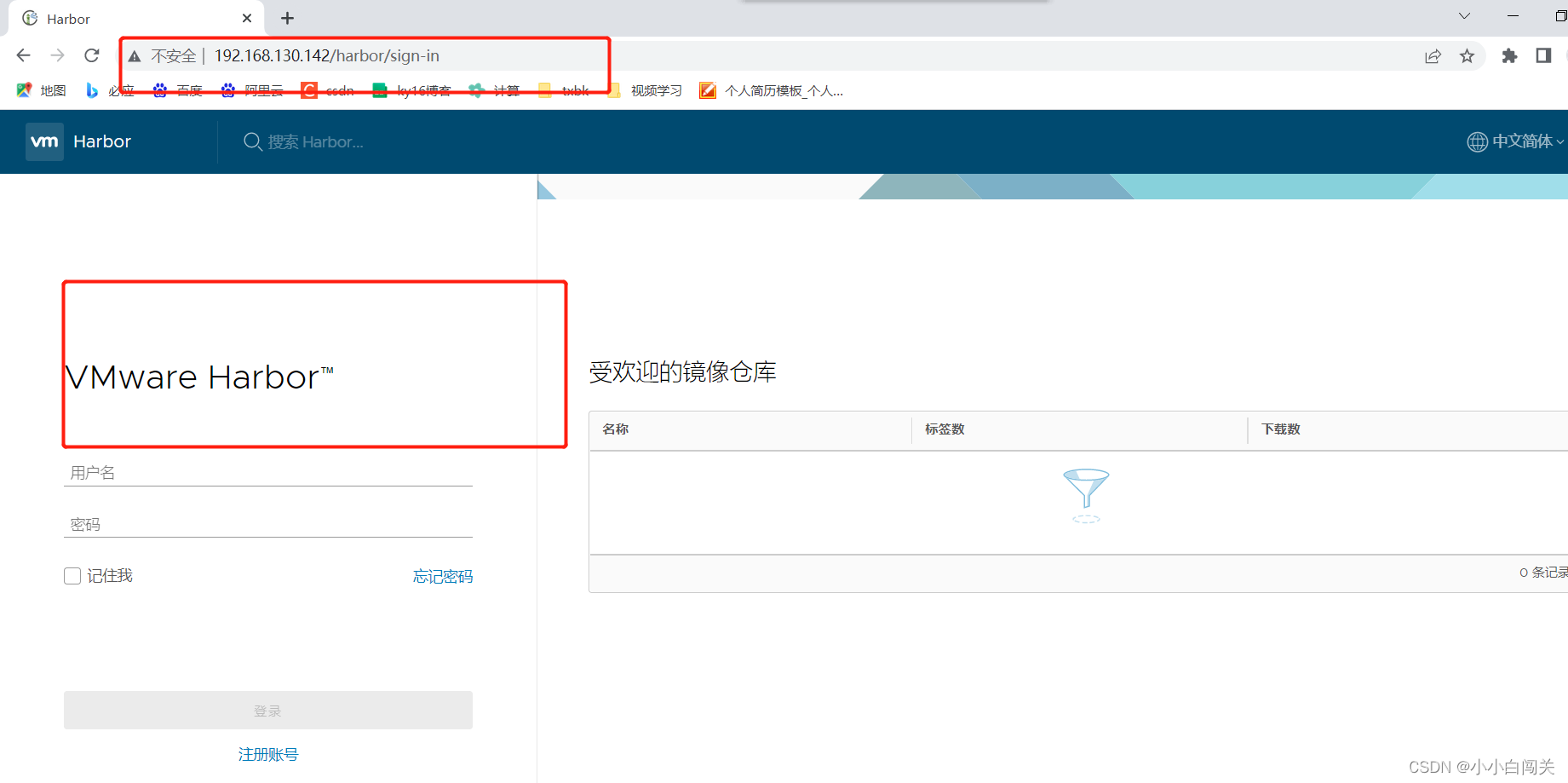Sort repositories by 标签数 column header
Screen dimensions: 1568x783
click(x=945, y=429)
